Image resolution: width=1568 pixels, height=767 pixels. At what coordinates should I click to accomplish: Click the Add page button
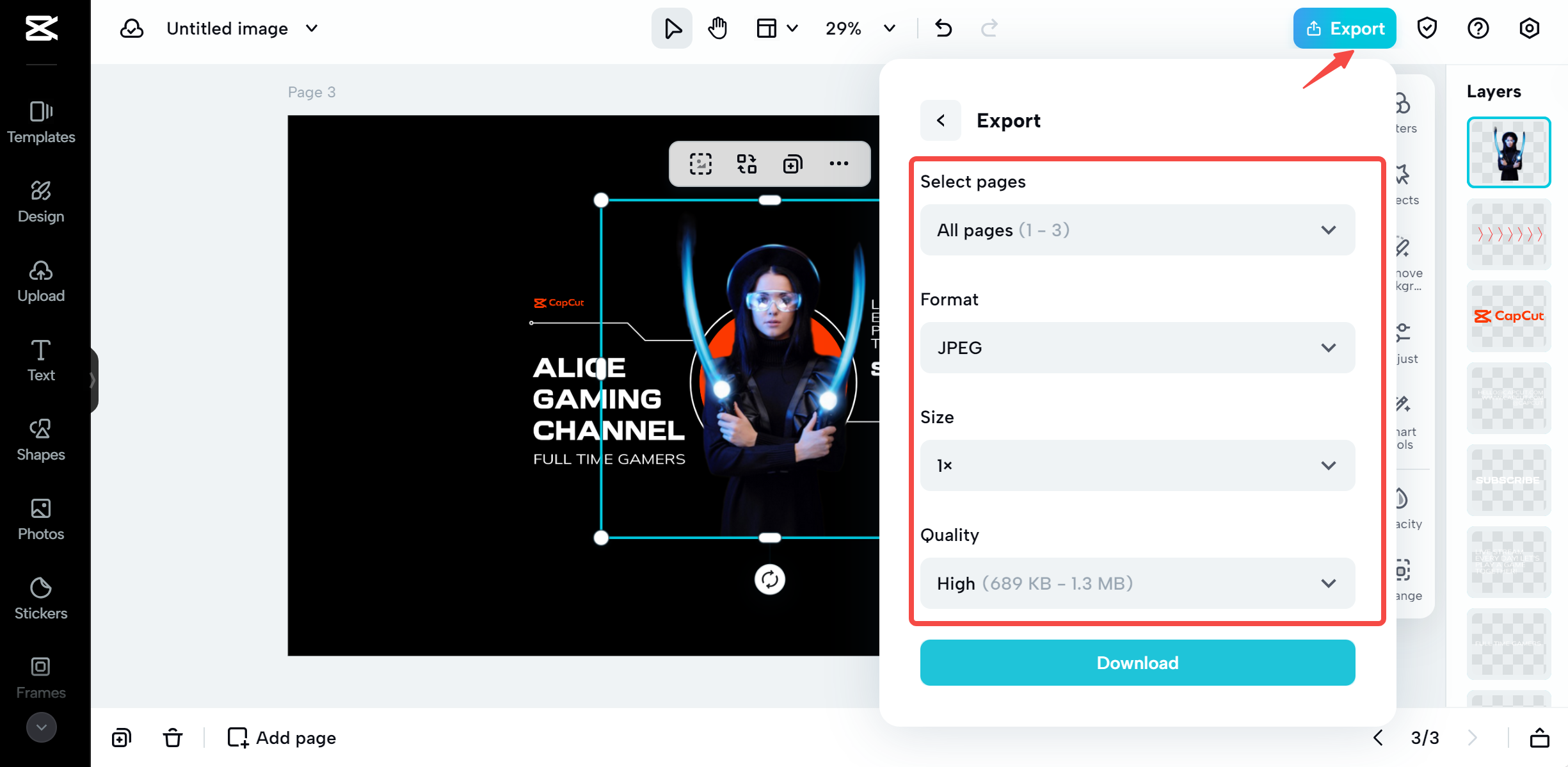[x=282, y=738]
